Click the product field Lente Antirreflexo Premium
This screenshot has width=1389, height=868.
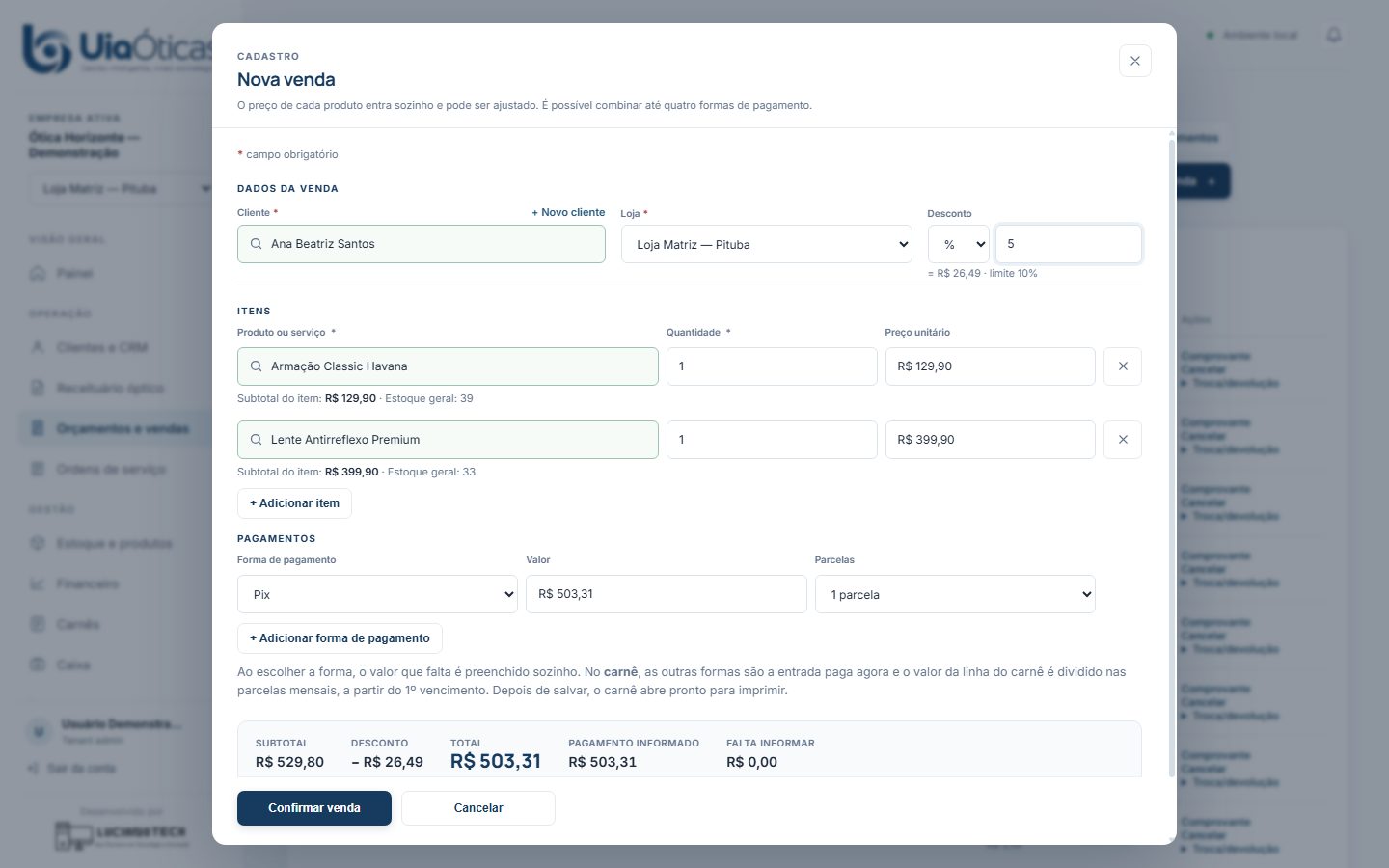448,440
